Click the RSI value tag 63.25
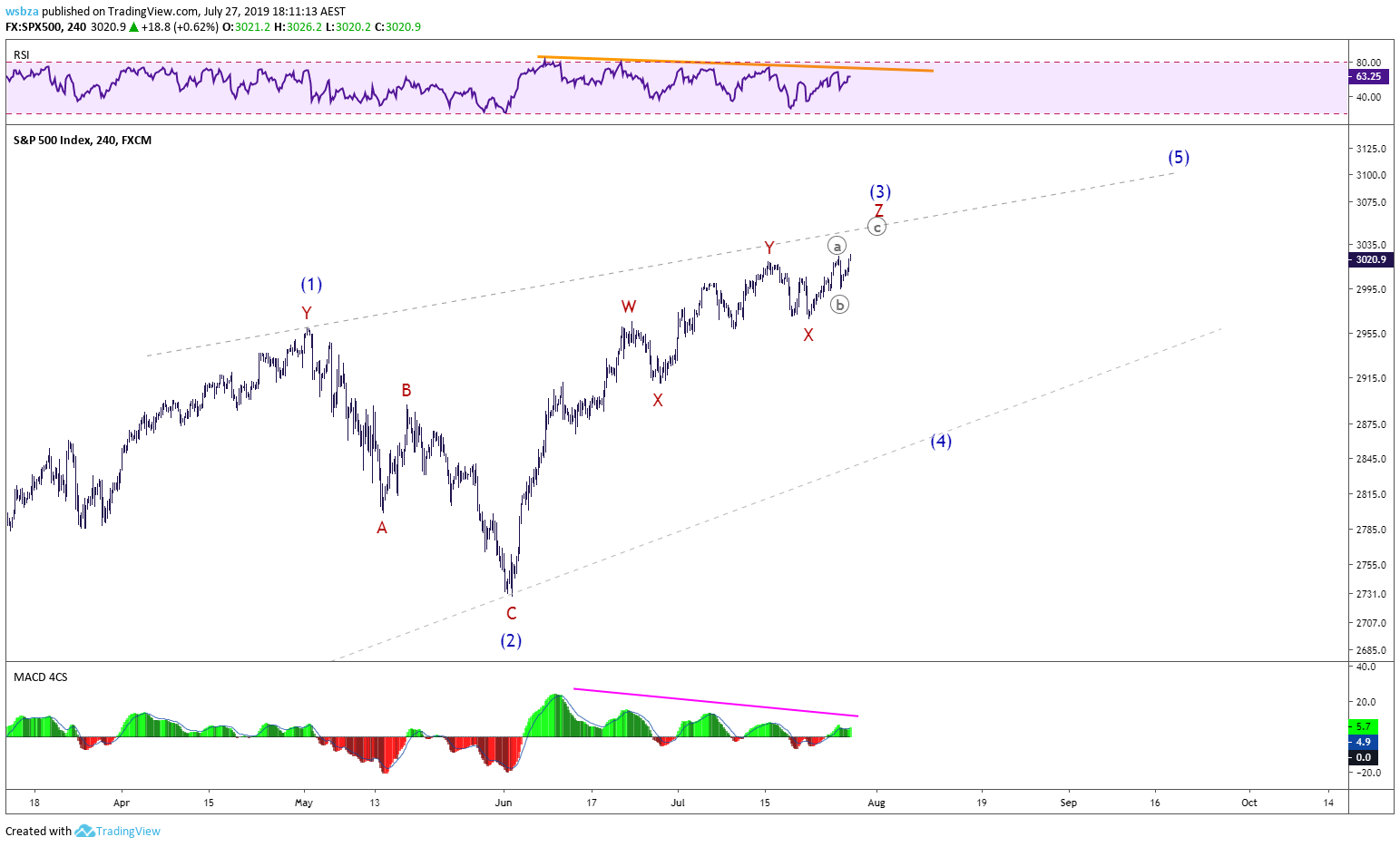The image size is (1400, 847). pos(1368,77)
